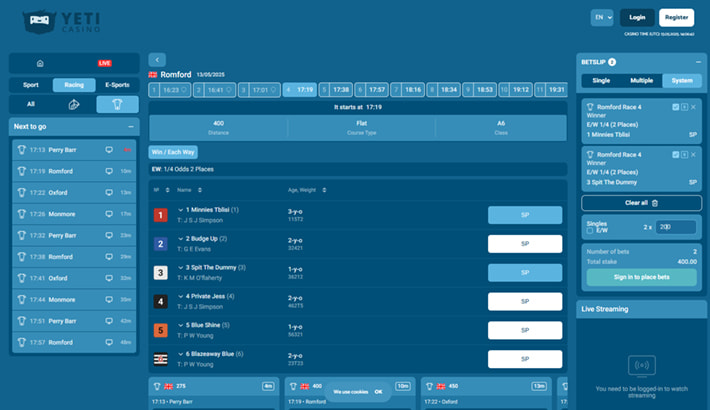Screen dimensions: 710x410
Task: Collapse the Next to go panel
Action: [131, 127]
